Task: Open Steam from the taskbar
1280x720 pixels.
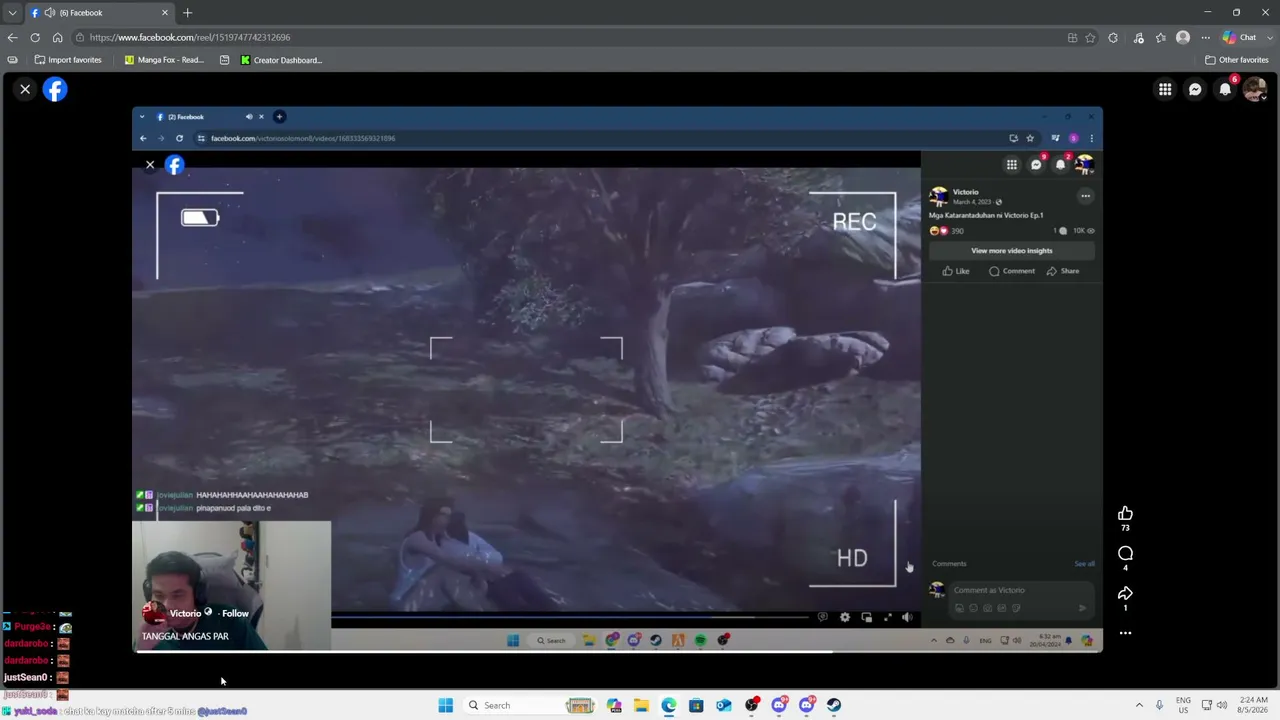Action: click(x=834, y=705)
